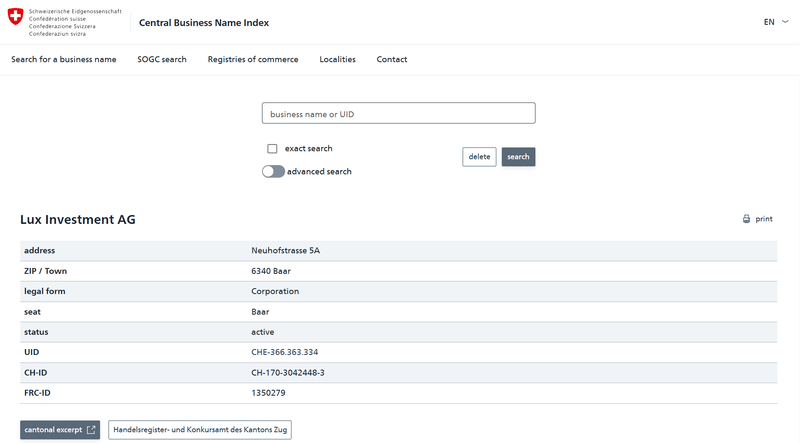Open Search for a business name menu

[x=64, y=59]
